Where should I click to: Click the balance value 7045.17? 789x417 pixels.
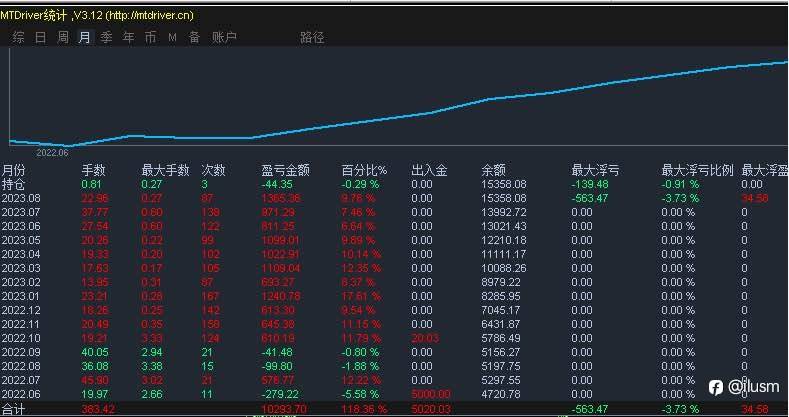tap(501, 310)
